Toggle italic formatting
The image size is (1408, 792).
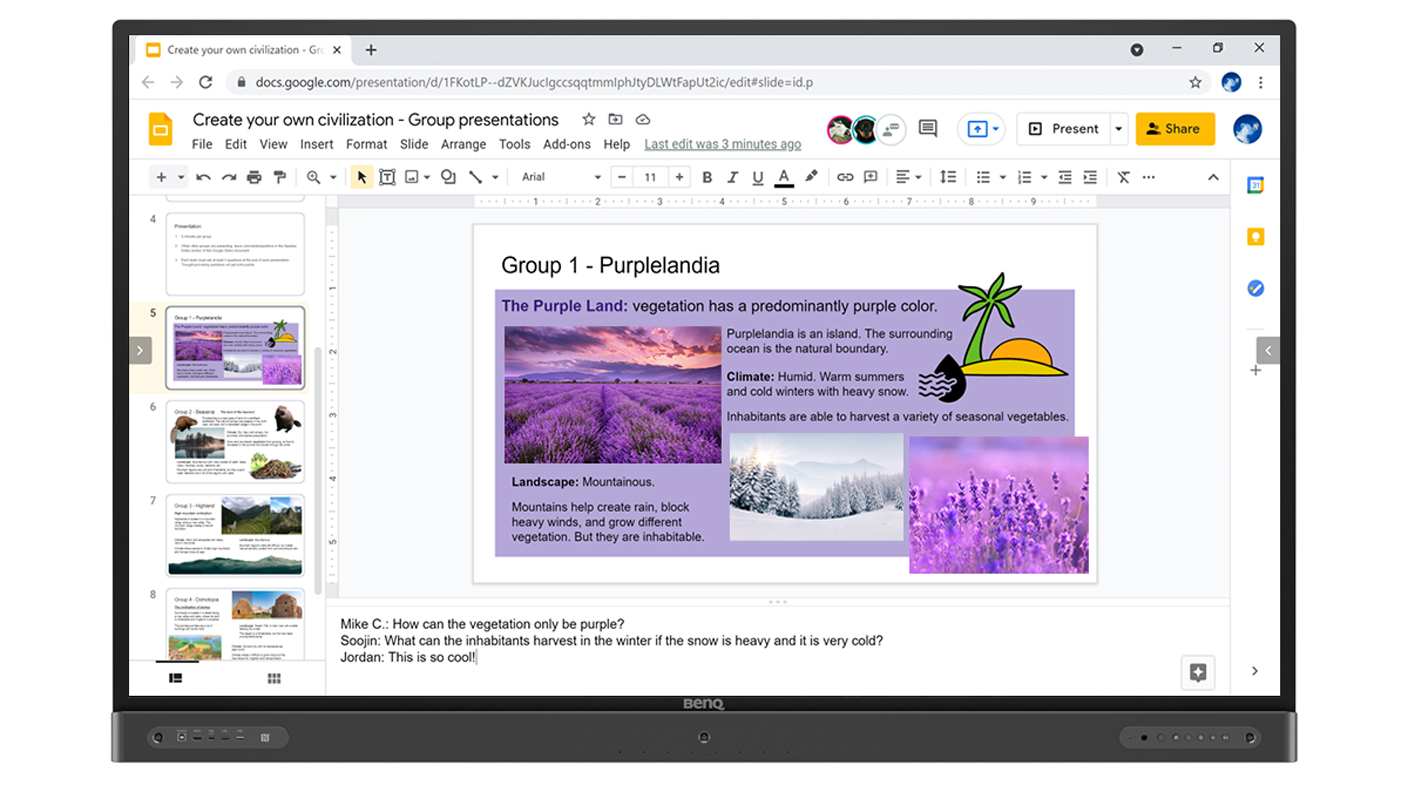coord(733,177)
